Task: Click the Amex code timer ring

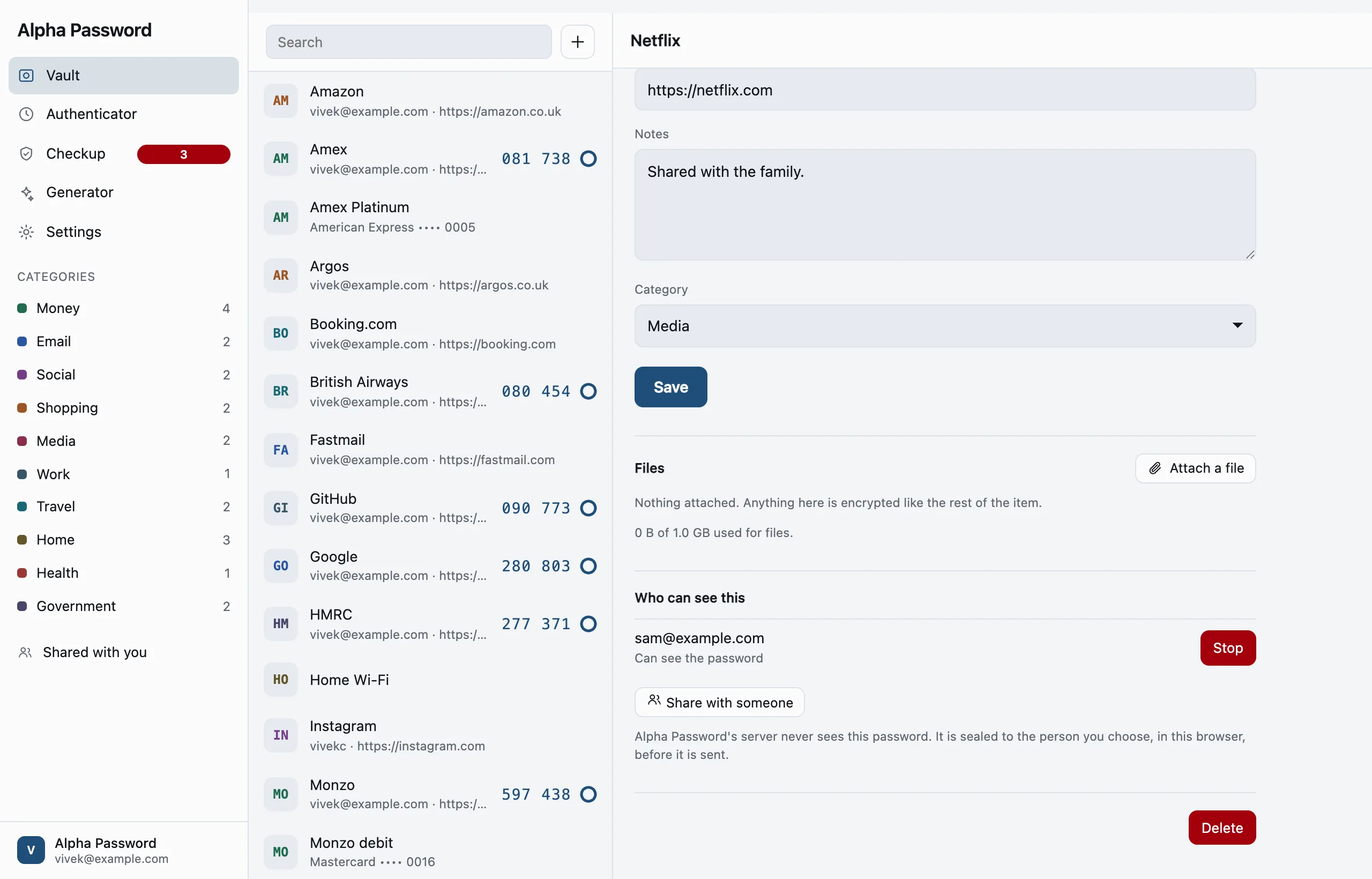Action: (588, 159)
